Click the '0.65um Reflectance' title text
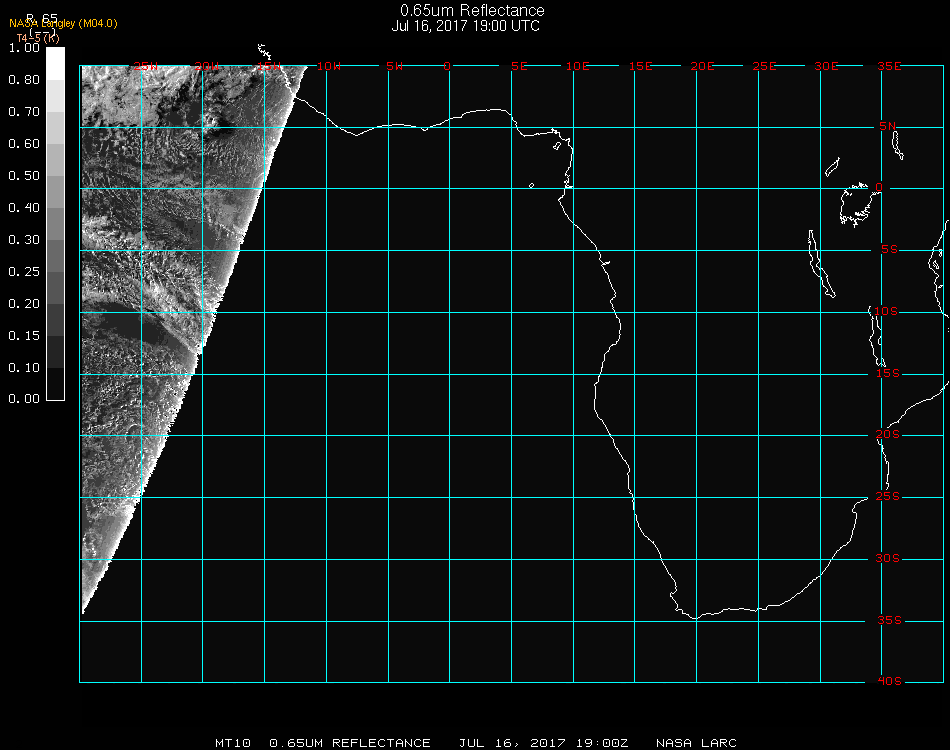950x750 pixels. pyautogui.click(x=472, y=11)
